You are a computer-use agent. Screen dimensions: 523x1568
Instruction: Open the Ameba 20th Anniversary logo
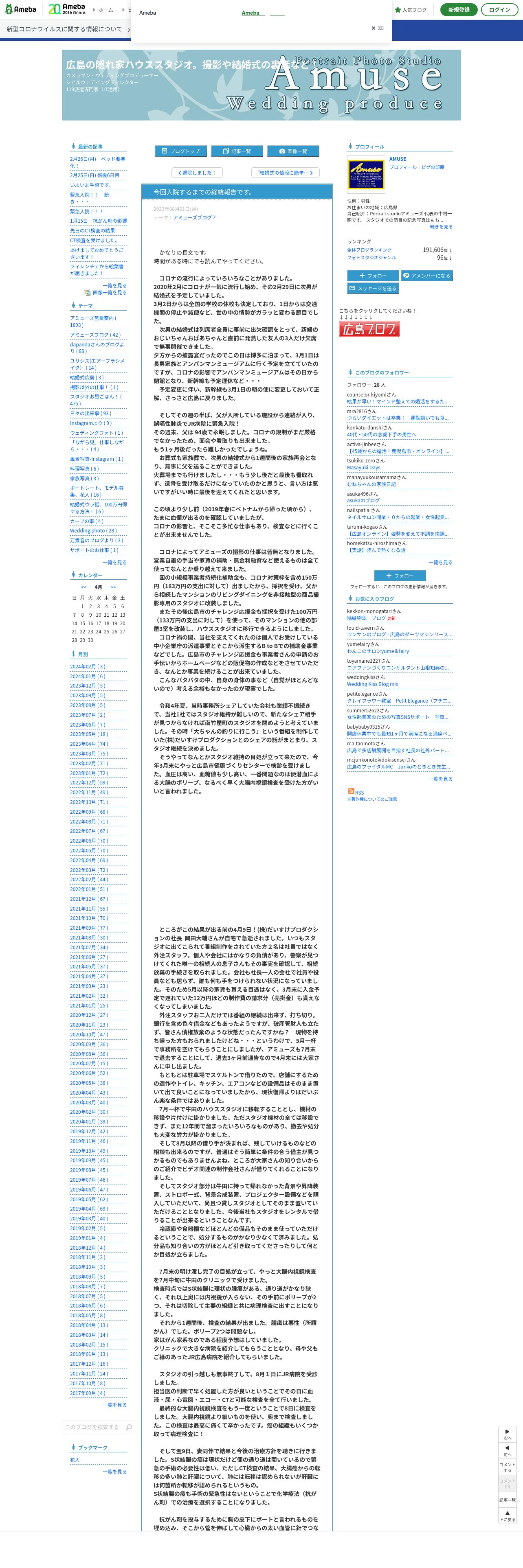(x=66, y=10)
